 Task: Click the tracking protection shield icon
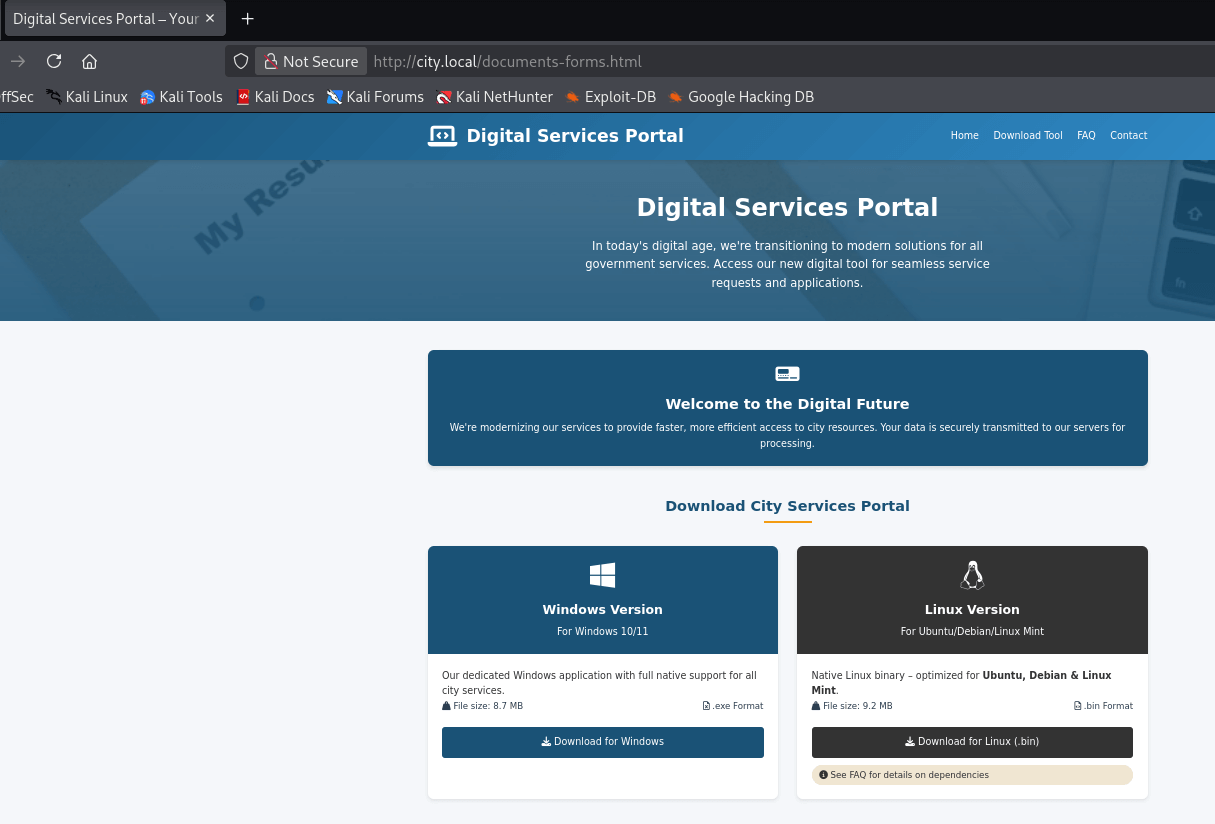coord(241,61)
